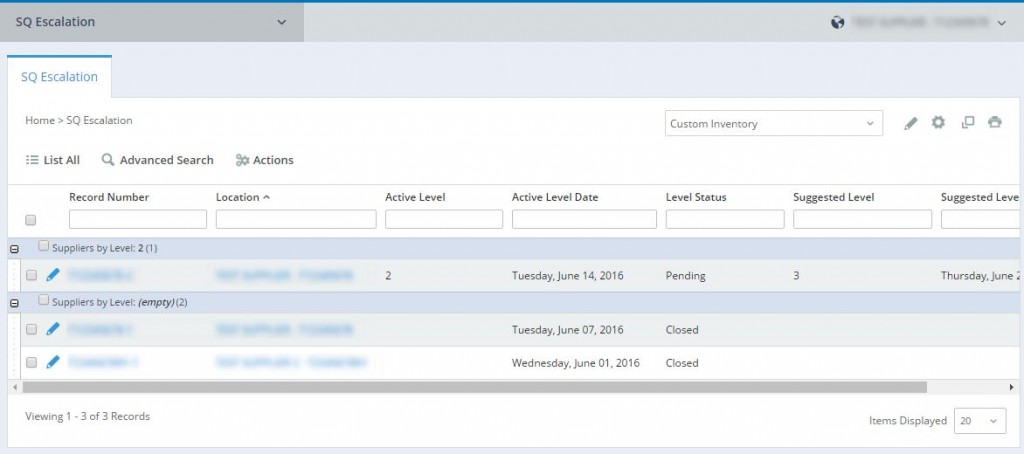Check the Suppliers by Level: (empty) group checkbox
This screenshot has height=454, width=1024.
(43, 300)
